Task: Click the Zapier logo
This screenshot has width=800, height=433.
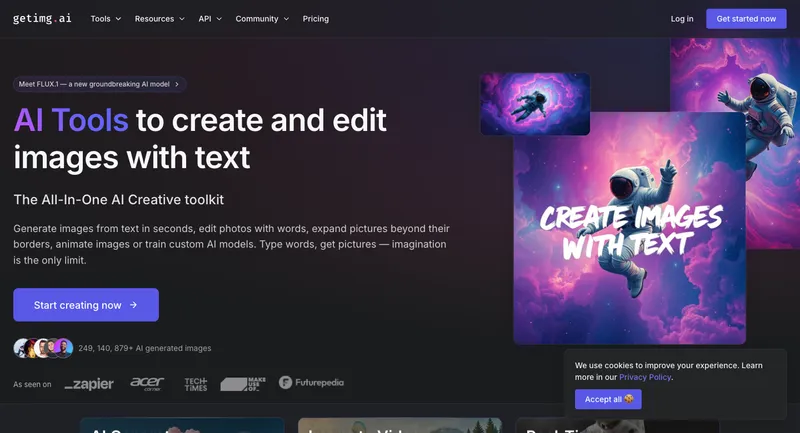Action: pyautogui.click(x=89, y=383)
